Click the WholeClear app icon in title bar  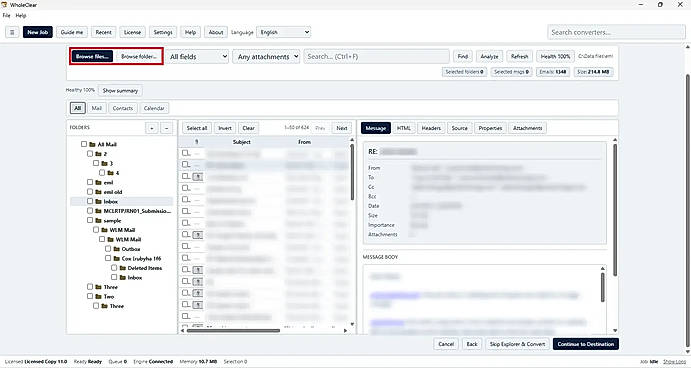click(x=4, y=4)
